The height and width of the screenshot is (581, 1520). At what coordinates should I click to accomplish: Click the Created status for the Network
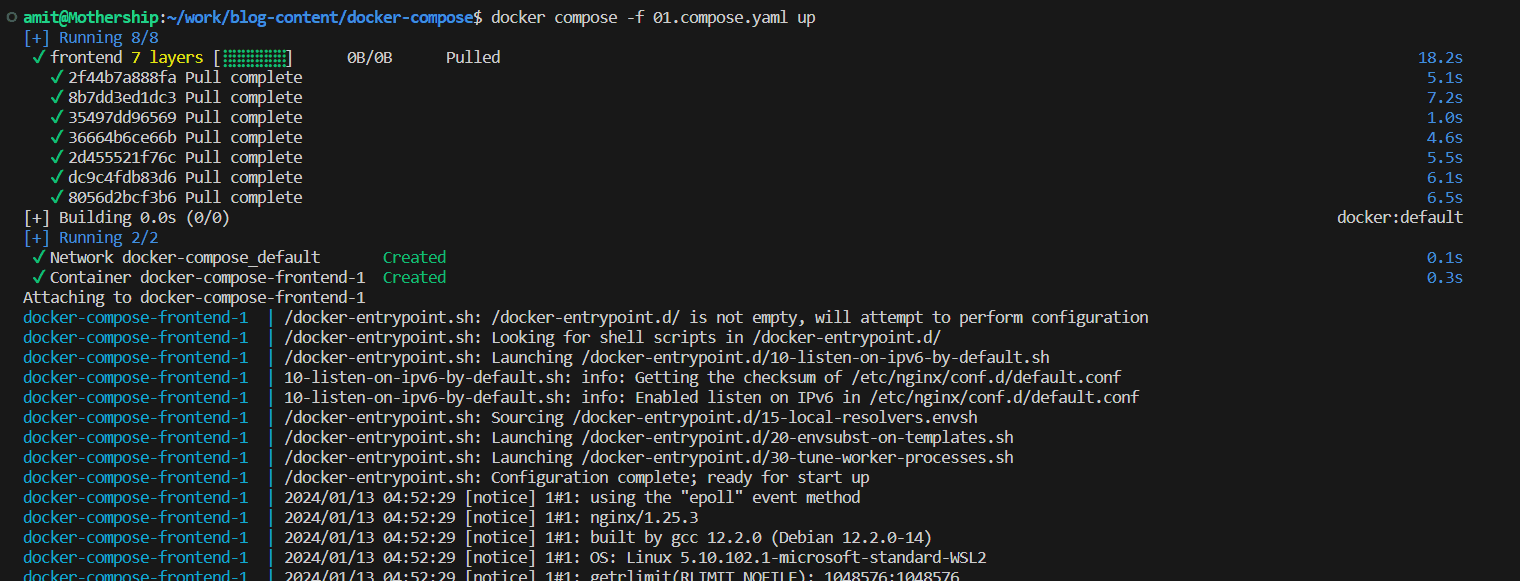(x=414, y=257)
